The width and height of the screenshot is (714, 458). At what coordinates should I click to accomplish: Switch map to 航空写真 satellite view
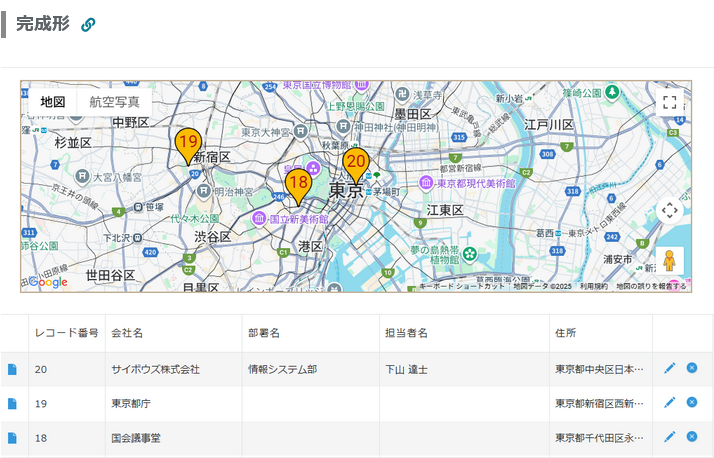[x=114, y=102]
